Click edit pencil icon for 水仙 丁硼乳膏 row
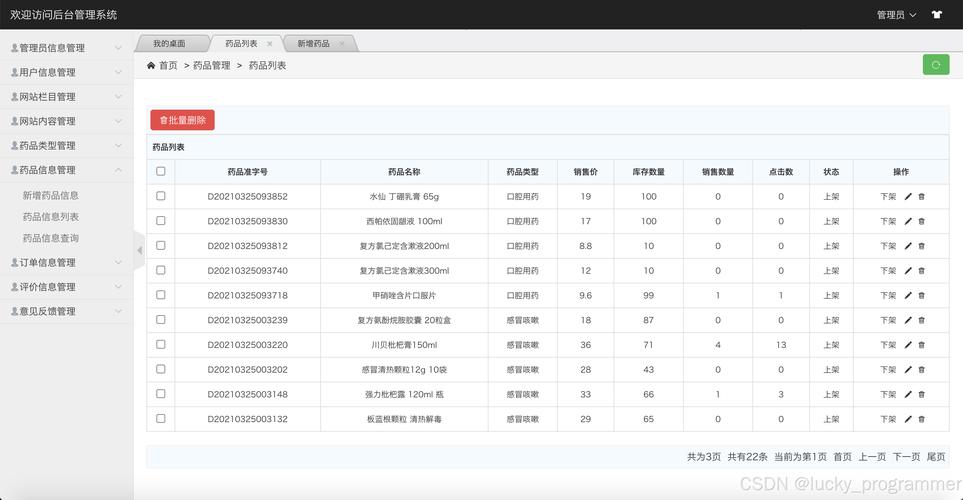The height and width of the screenshot is (500, 963). coord(908,197)
